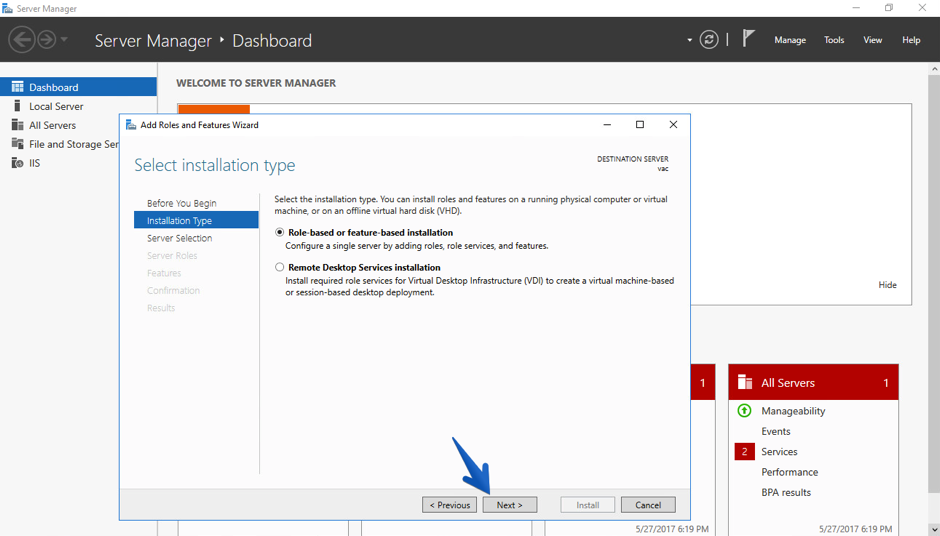Click the Dashboard grid icon in sidebar
This screenshot has height=536, width=940.
[17, 87]
